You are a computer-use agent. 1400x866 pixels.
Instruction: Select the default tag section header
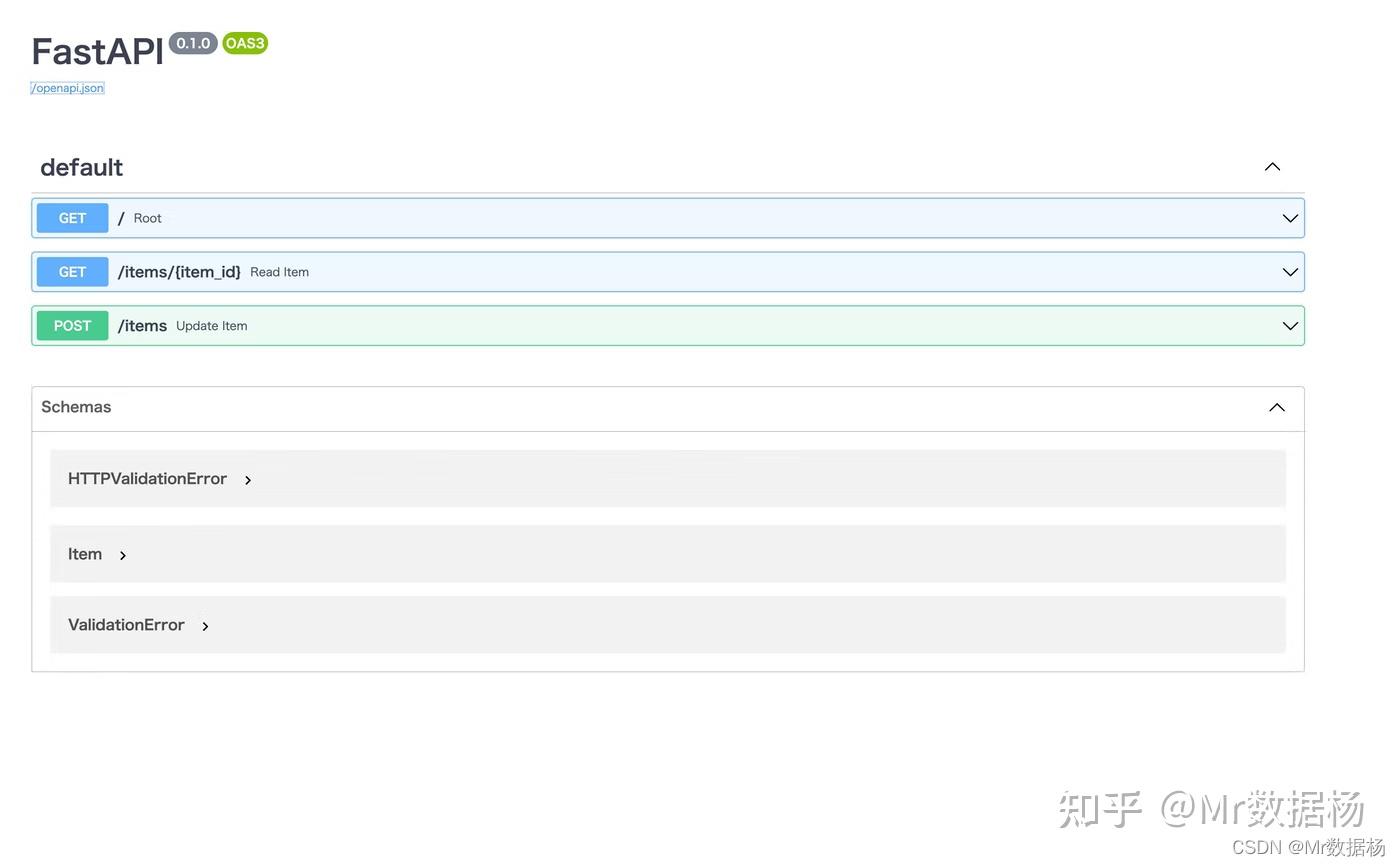click(x=81, y=167)
